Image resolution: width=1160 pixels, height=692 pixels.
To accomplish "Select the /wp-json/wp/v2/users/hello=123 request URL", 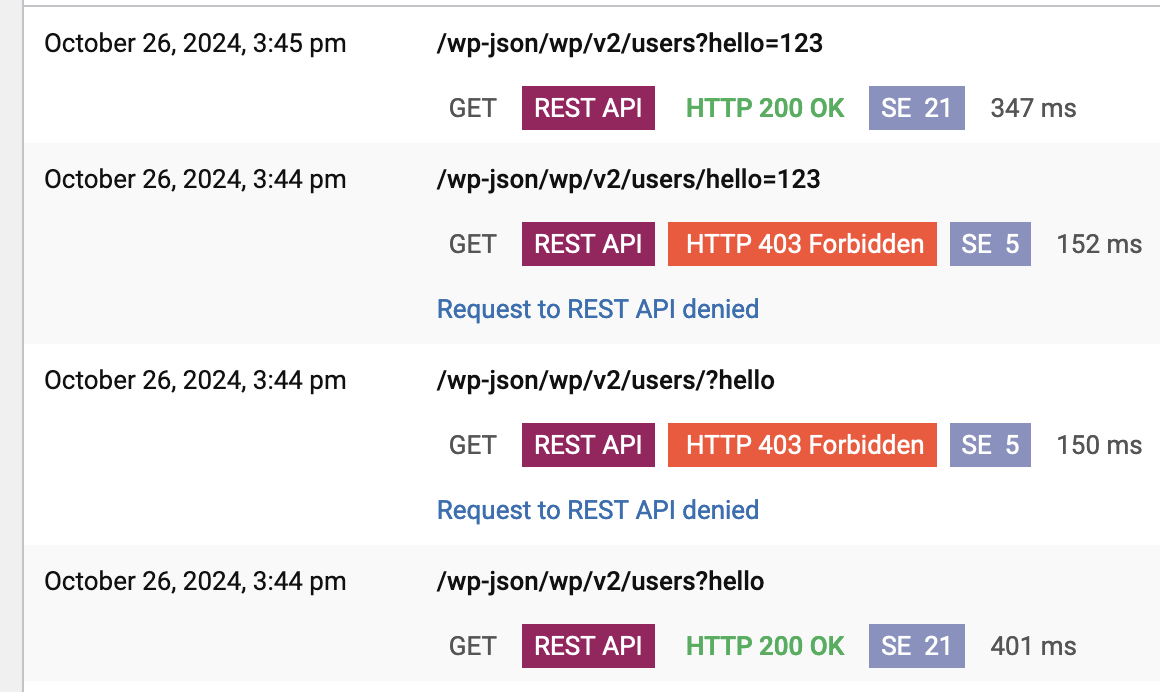I will pyautogui.click(x=629, y=179).
